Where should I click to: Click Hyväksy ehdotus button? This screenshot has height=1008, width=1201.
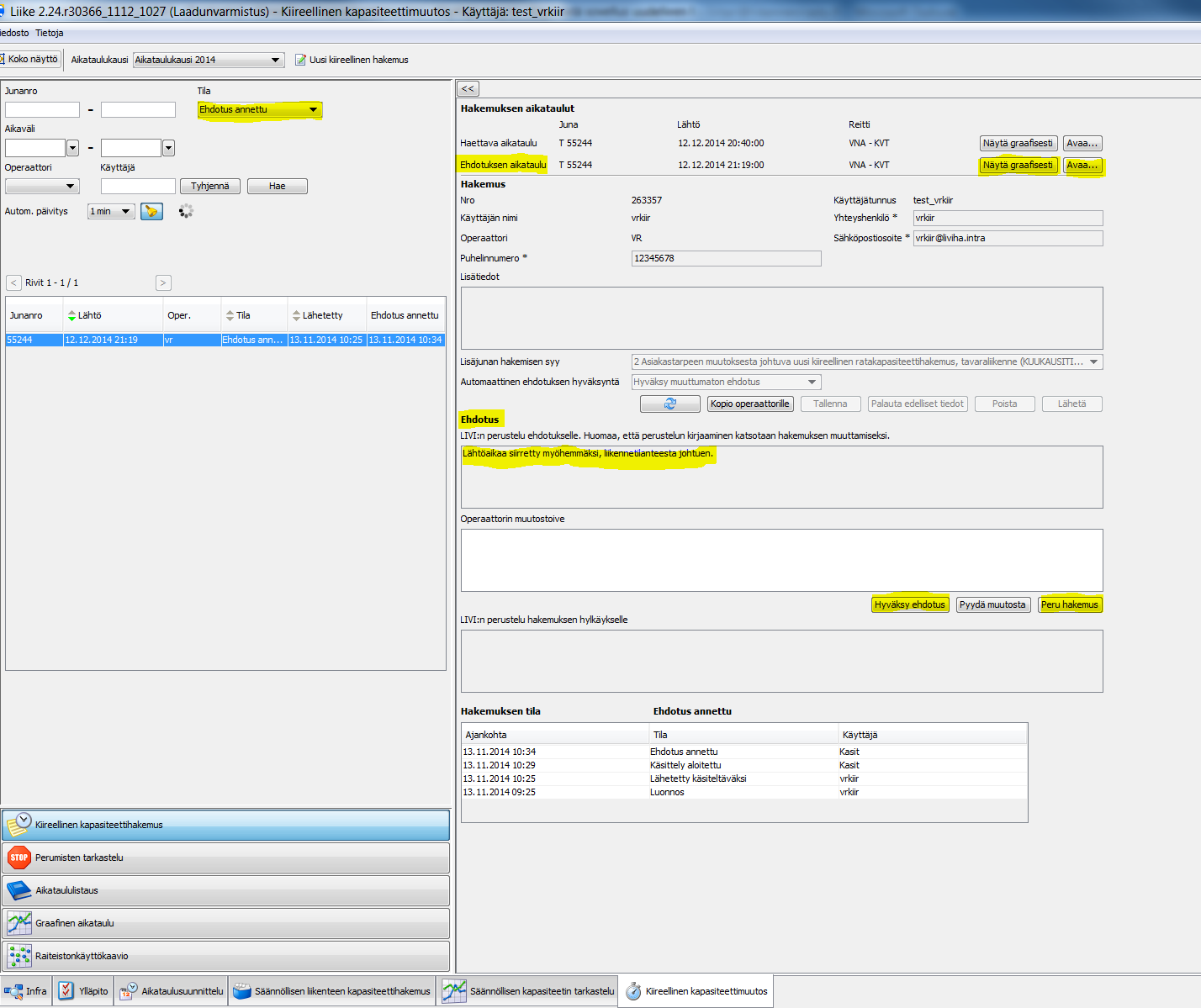coord(910,604)
